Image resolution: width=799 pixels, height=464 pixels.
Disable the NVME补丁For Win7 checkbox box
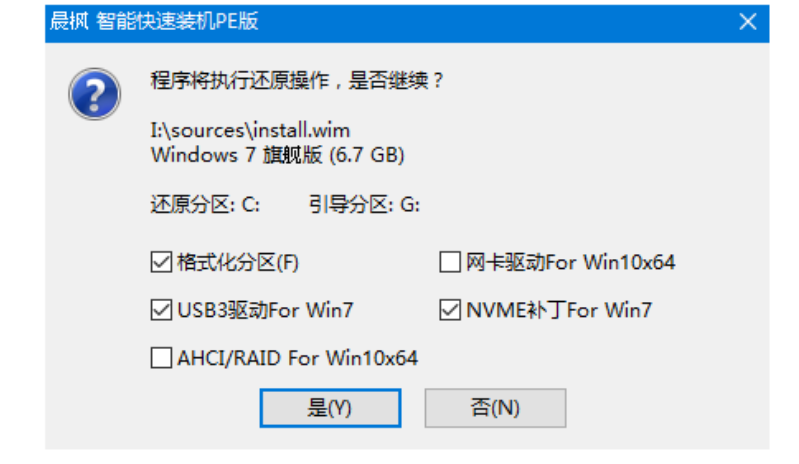450,310
